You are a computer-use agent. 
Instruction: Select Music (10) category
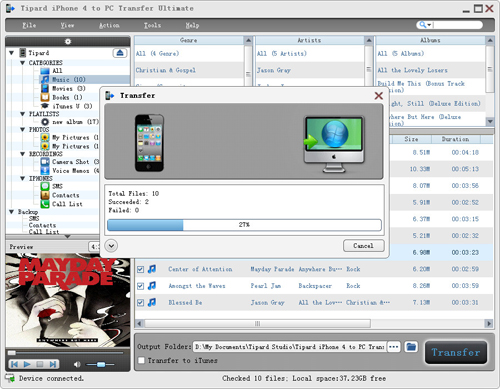(69, 80)
